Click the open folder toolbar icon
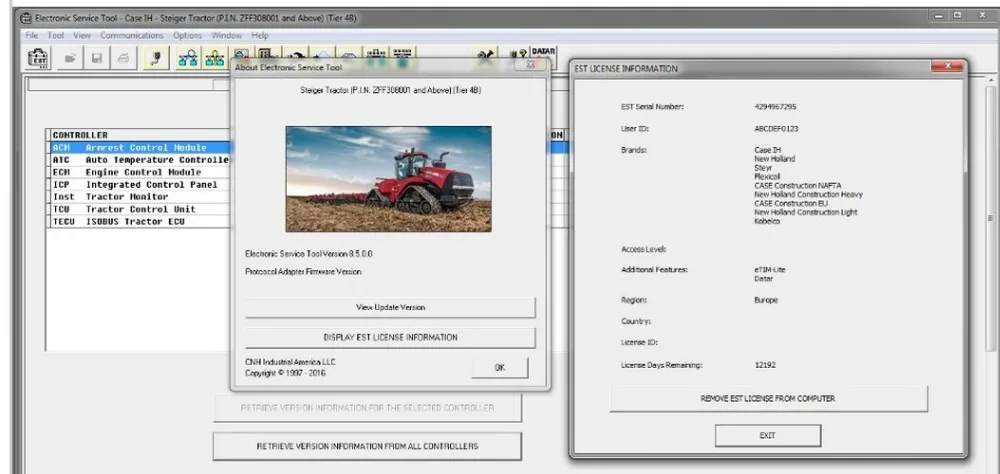The width and height of the screenshot is (1000, 474). [x=70, y=58]
